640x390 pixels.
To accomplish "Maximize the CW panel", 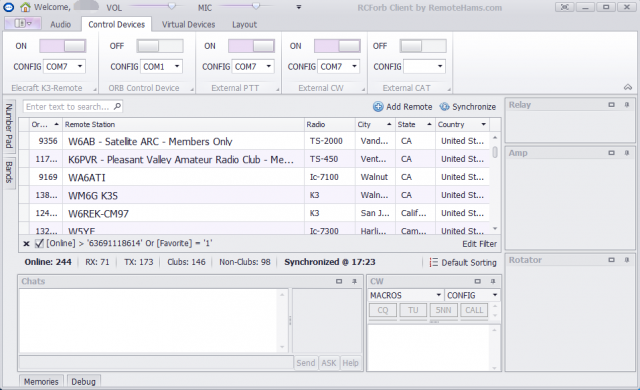I will [478, 281].
